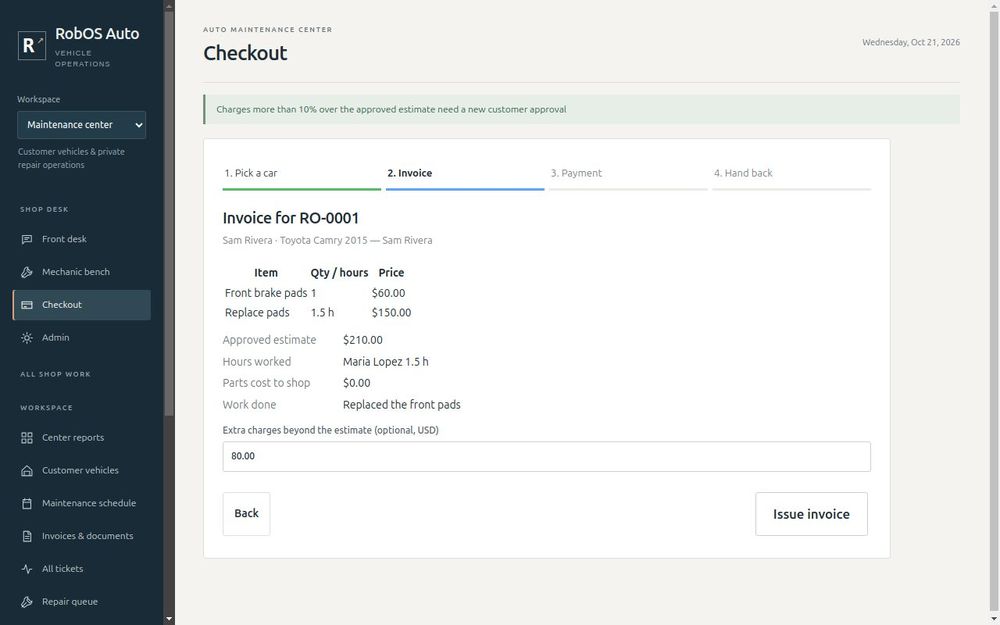Screen dimensions: 1000x625
Task: Click the $150.00 price cell
Action: pyautogui.click(x=392, y=313)
